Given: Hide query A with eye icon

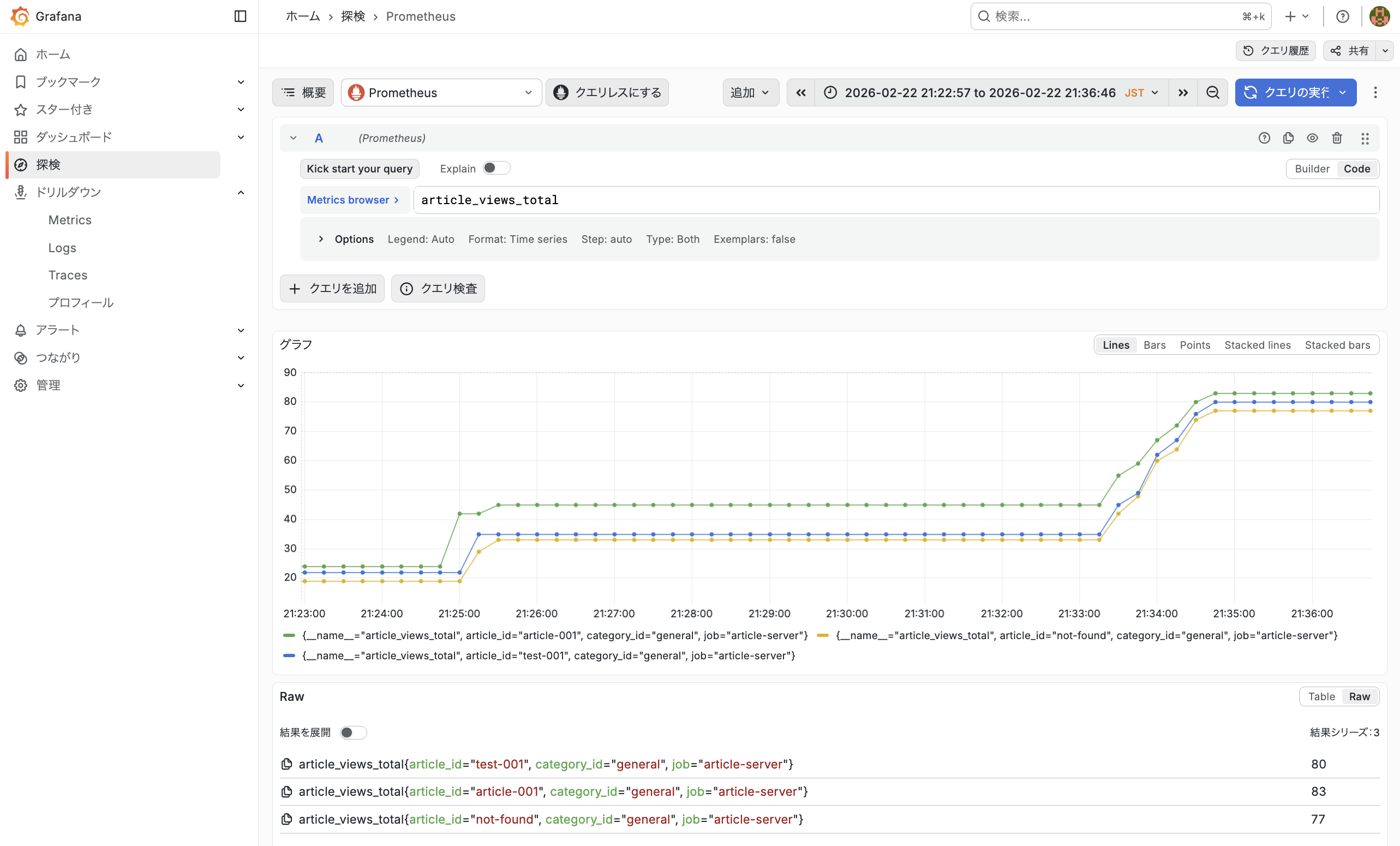Looking at the screenshot, I should click(x=1312, y=138).
